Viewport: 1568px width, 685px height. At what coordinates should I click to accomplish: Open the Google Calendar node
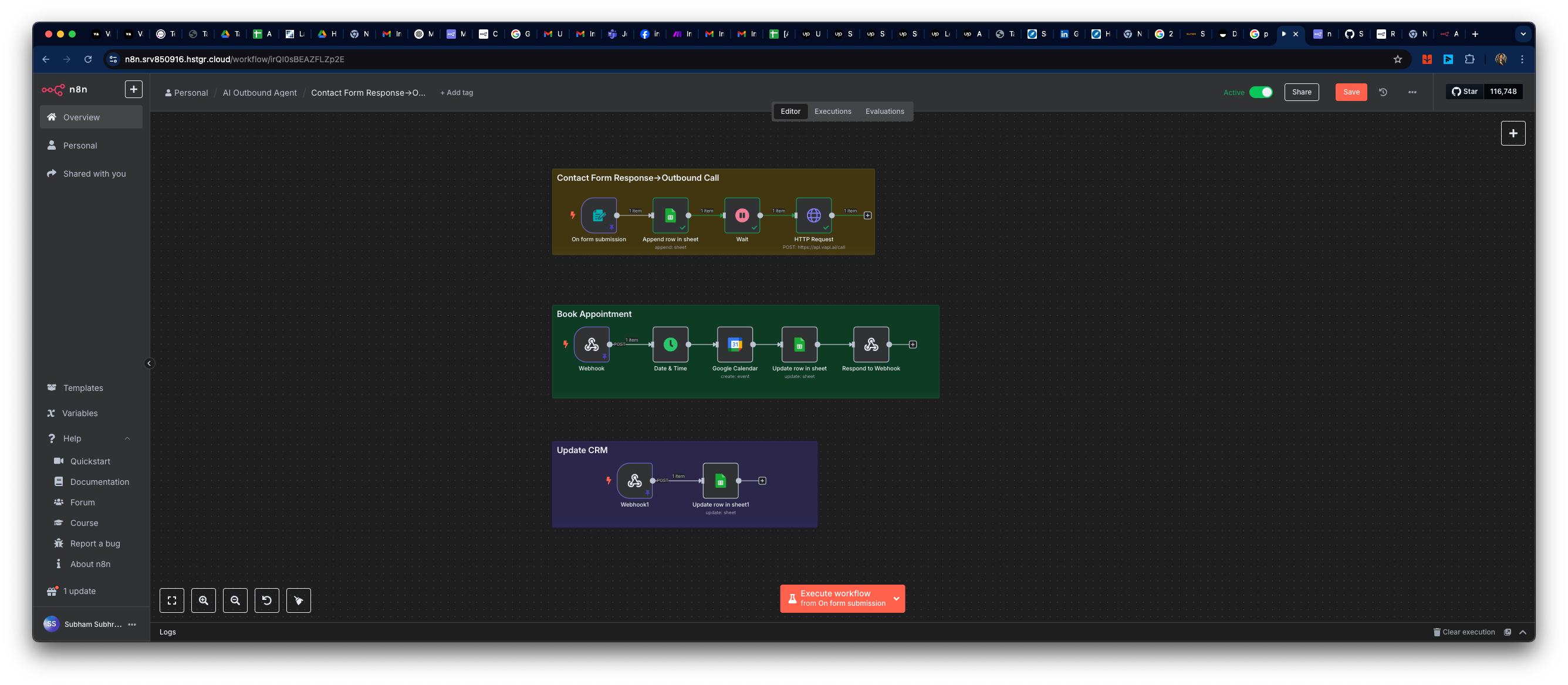(735, 344)
